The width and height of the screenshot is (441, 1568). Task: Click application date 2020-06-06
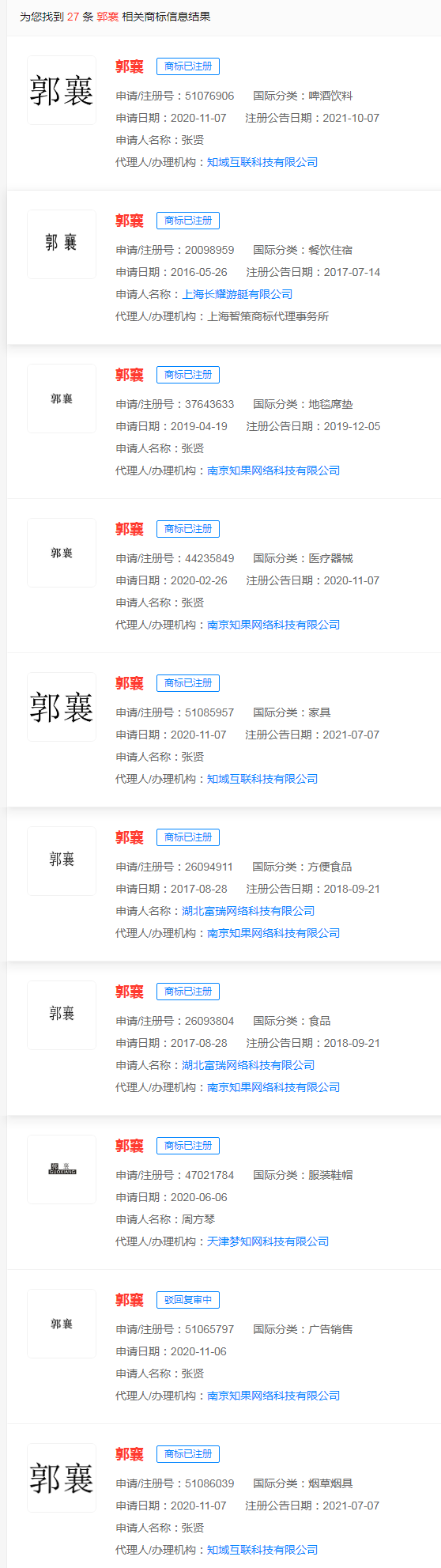(x=198, y=1197)
